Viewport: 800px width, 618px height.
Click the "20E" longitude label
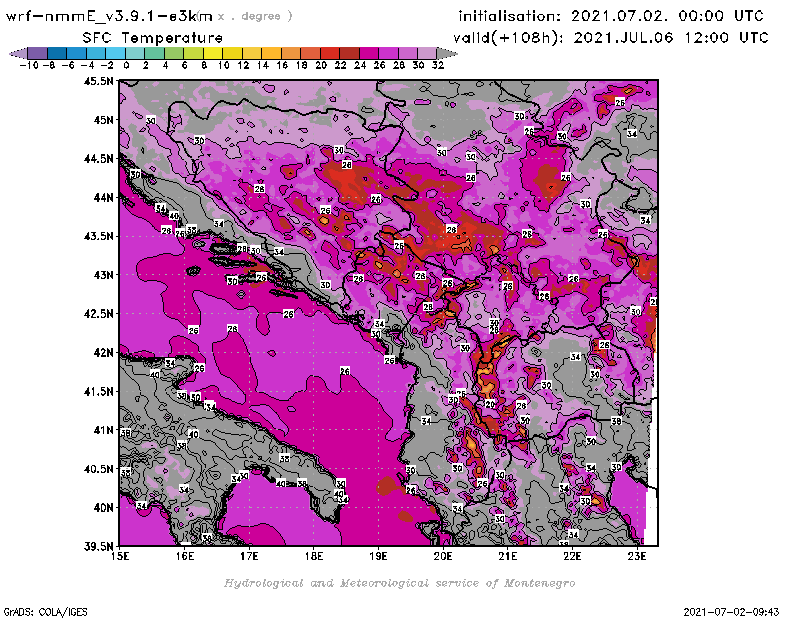pos(443,556)
